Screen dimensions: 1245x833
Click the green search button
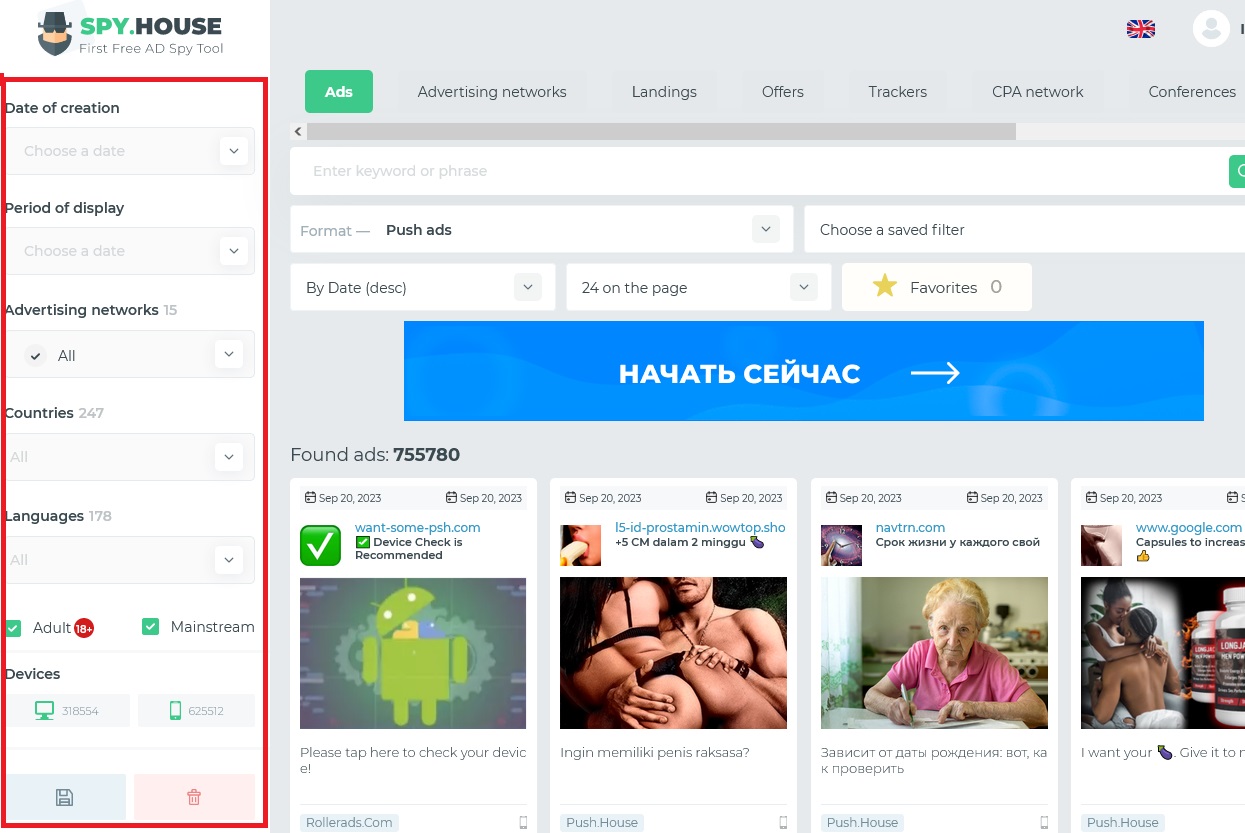click(x=1237, y=171)
